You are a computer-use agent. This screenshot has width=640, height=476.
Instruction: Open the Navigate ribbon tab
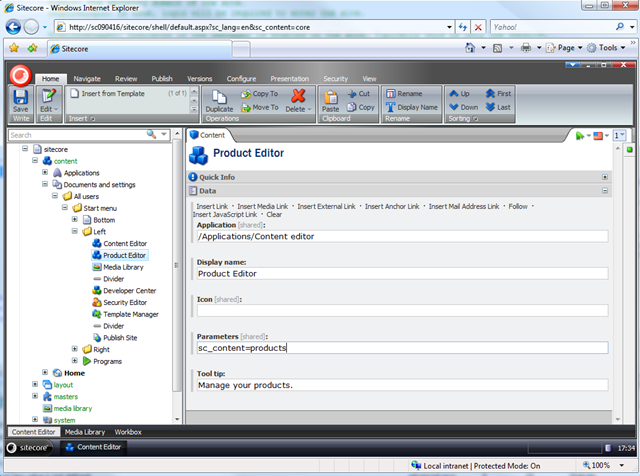(87, 79)
